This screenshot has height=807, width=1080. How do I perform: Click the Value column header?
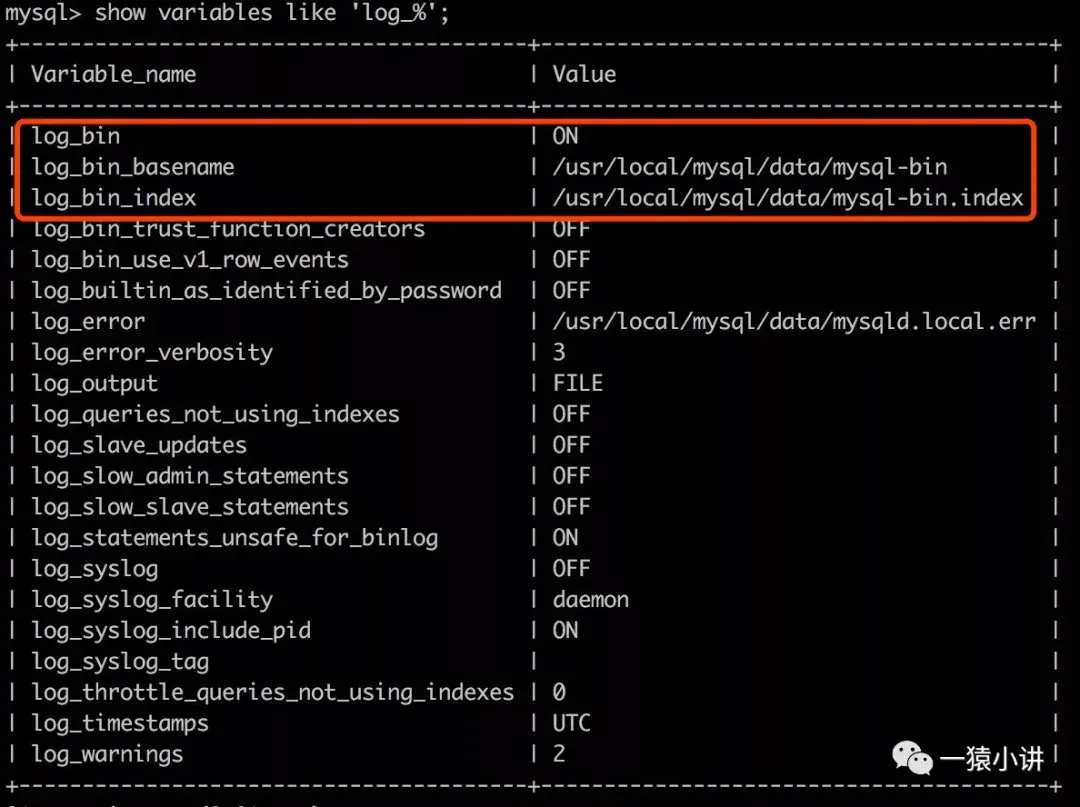[x=584, y=74]
